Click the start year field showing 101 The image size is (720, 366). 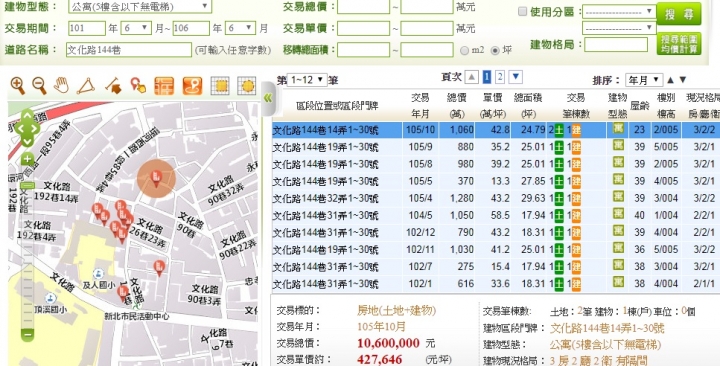[x=87, y=28]
